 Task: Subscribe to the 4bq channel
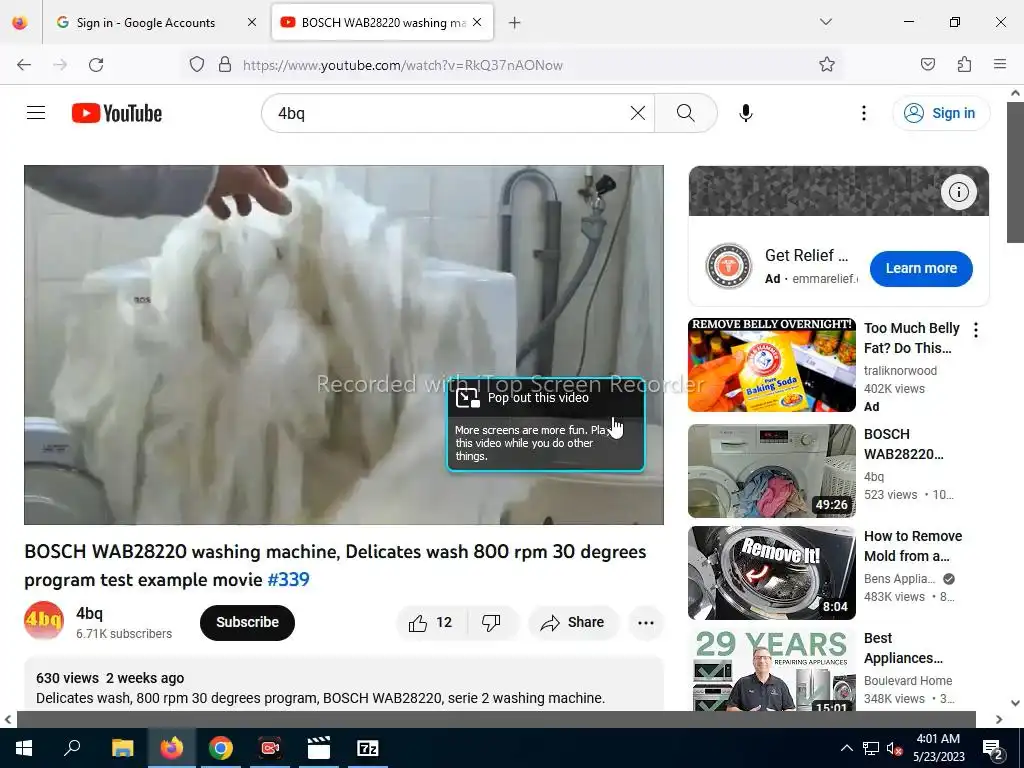tap(248, 622)
